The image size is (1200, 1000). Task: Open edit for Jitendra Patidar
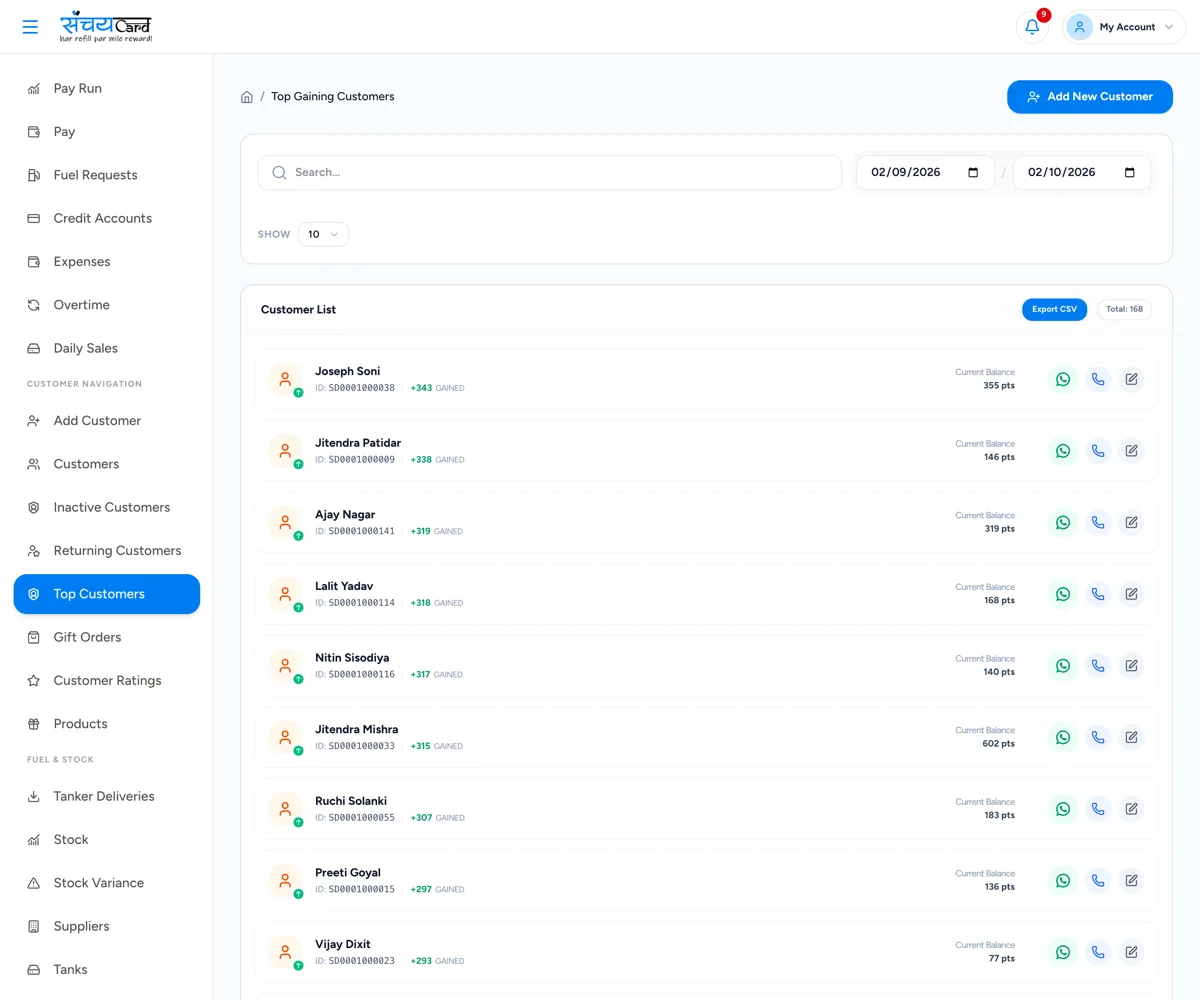coord(1131,451)
